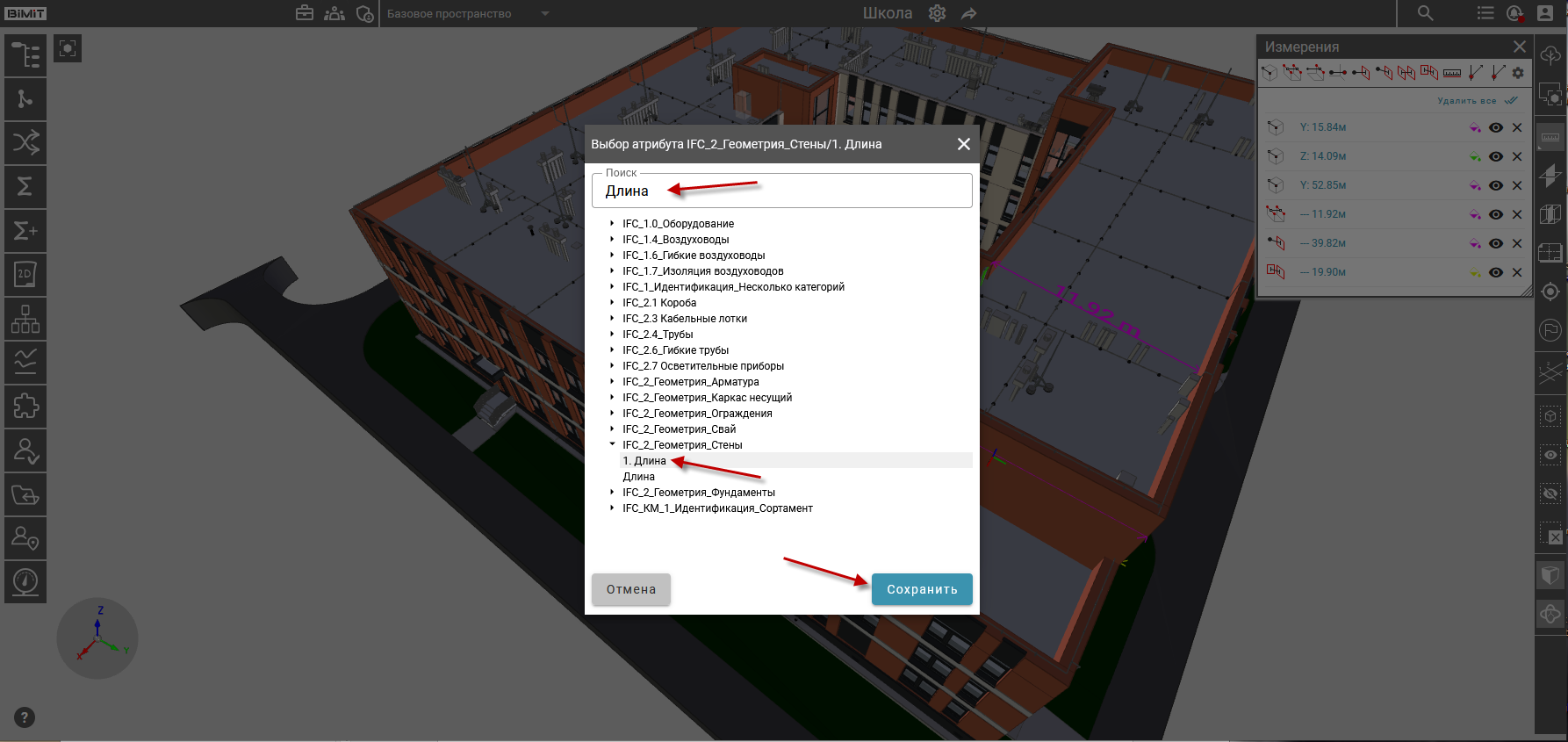Click the search magnifier in top bar
The height and width of the screenshot is (742, 1568).
[x=1425, y=13]
